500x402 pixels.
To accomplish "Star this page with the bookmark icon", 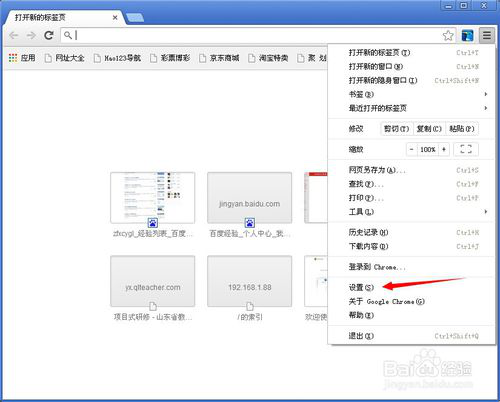I will click(x=448, y=35).
